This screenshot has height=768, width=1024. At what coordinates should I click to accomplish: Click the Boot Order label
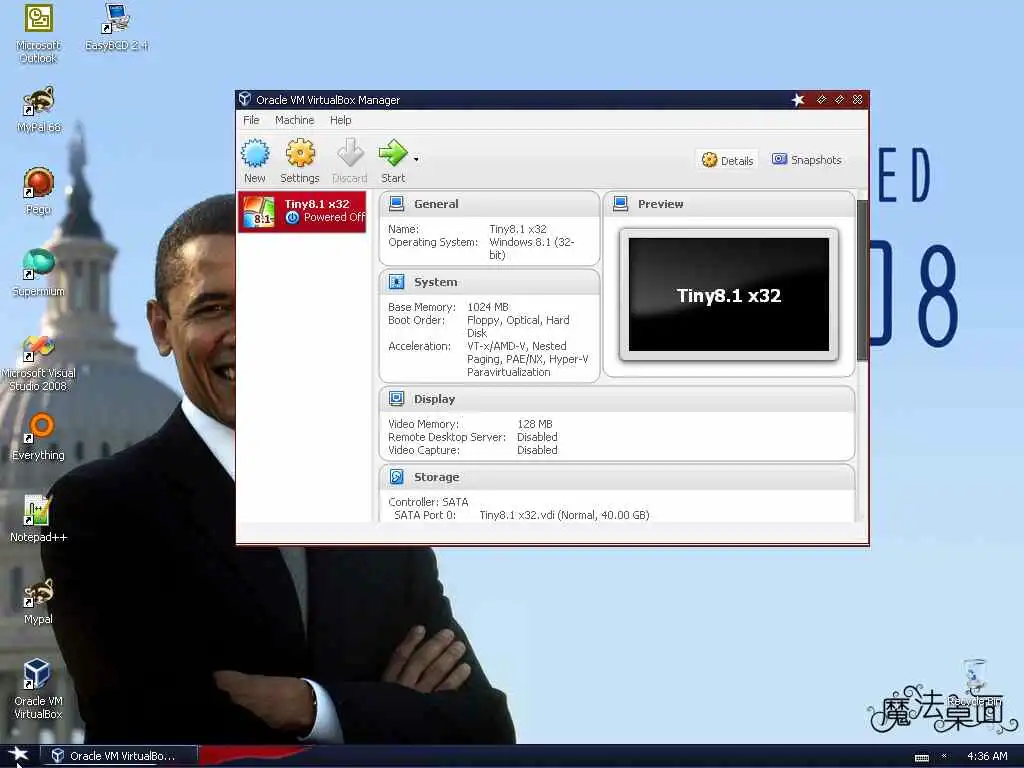pos(416,320)
